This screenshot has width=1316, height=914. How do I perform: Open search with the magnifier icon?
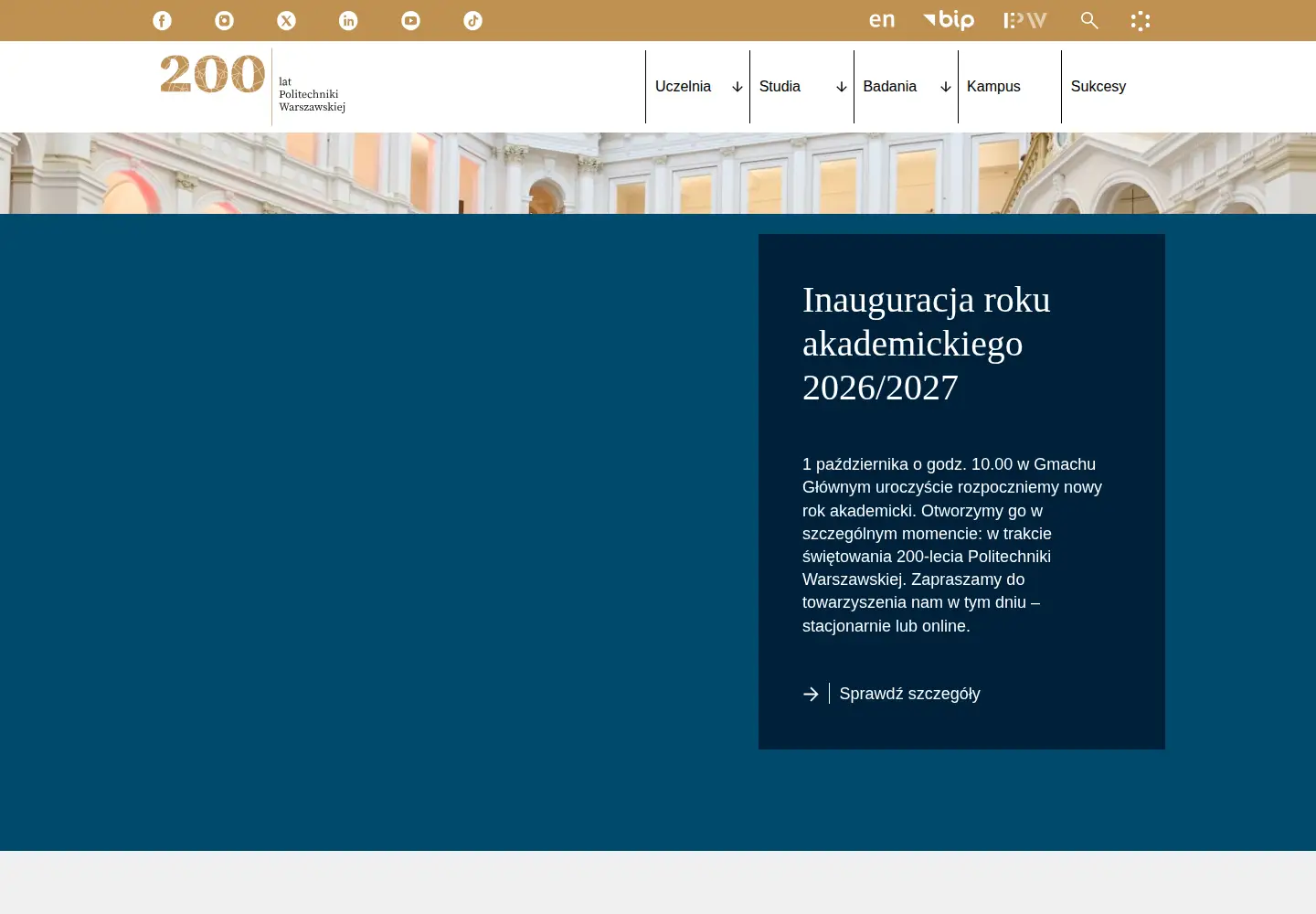(1089, 20)
